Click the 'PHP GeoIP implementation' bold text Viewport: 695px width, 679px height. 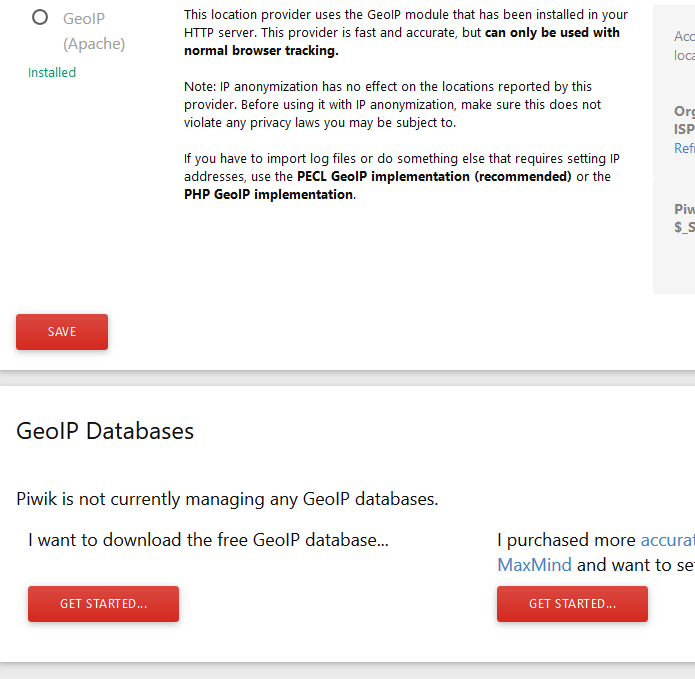pos(269,195)
